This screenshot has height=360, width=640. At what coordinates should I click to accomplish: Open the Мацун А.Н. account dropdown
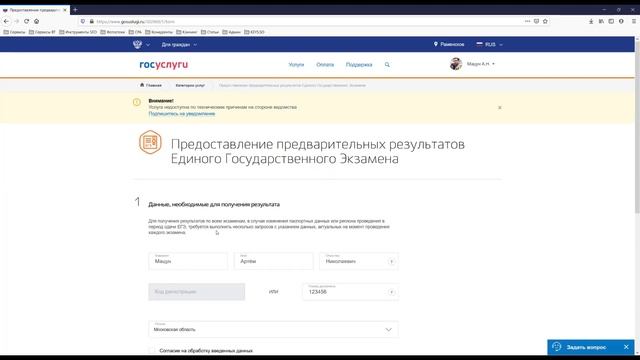(x=480, y=64)
